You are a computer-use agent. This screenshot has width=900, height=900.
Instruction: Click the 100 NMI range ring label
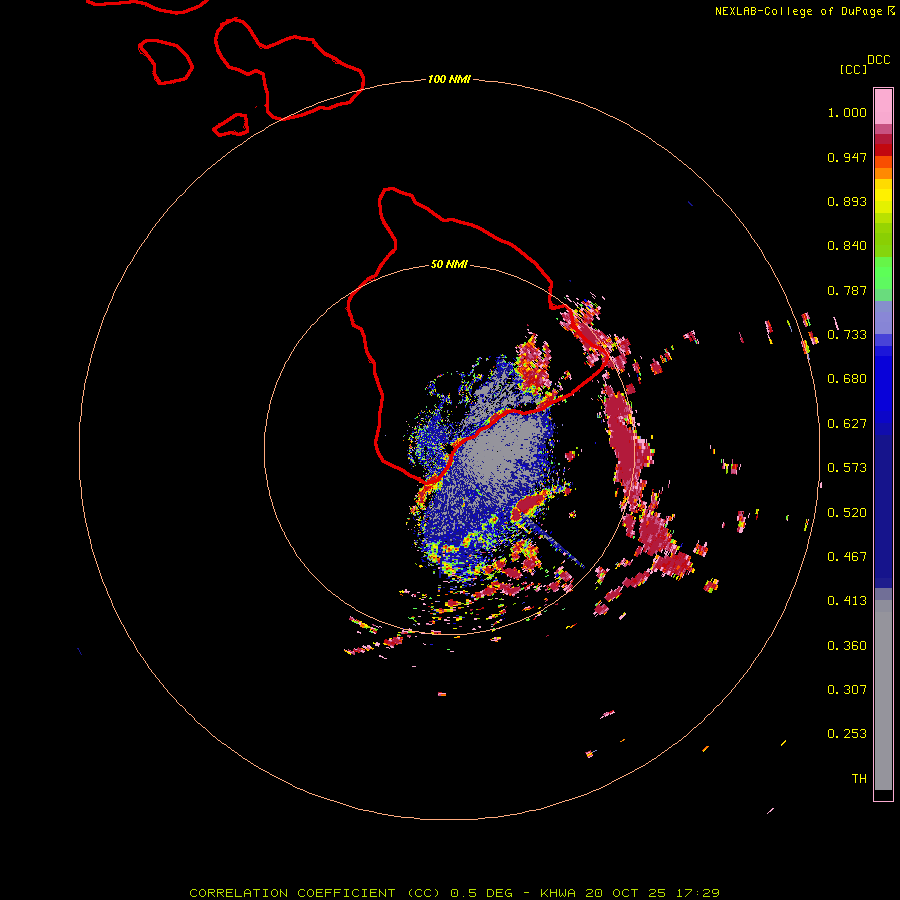pos(449,79)
